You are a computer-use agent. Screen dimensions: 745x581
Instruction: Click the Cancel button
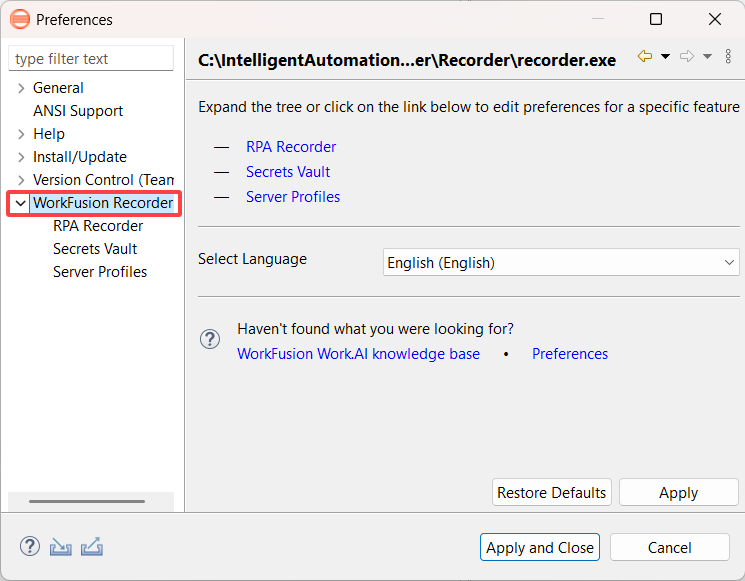point(669,547)
